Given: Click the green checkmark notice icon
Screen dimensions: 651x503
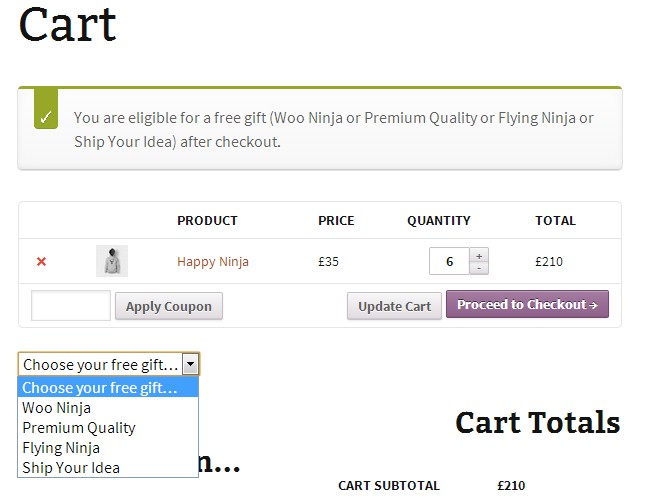Looking at the screenshot, I should coord(46,118).
